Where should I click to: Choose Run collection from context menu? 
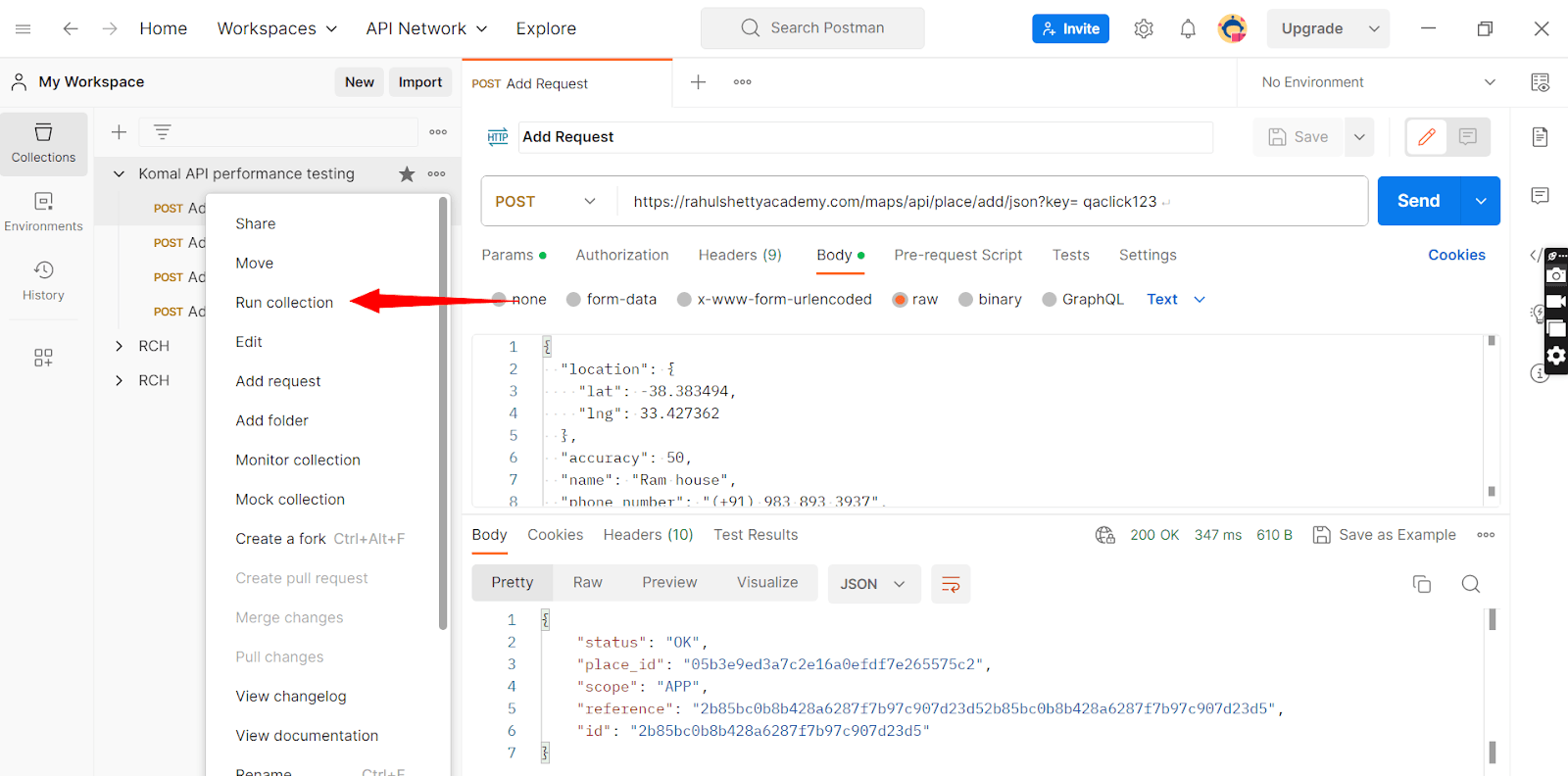[x=284, y=303]
